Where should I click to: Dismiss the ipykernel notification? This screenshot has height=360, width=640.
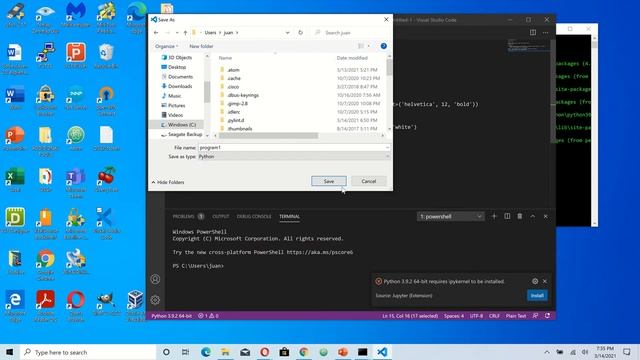tap(544, 281)
